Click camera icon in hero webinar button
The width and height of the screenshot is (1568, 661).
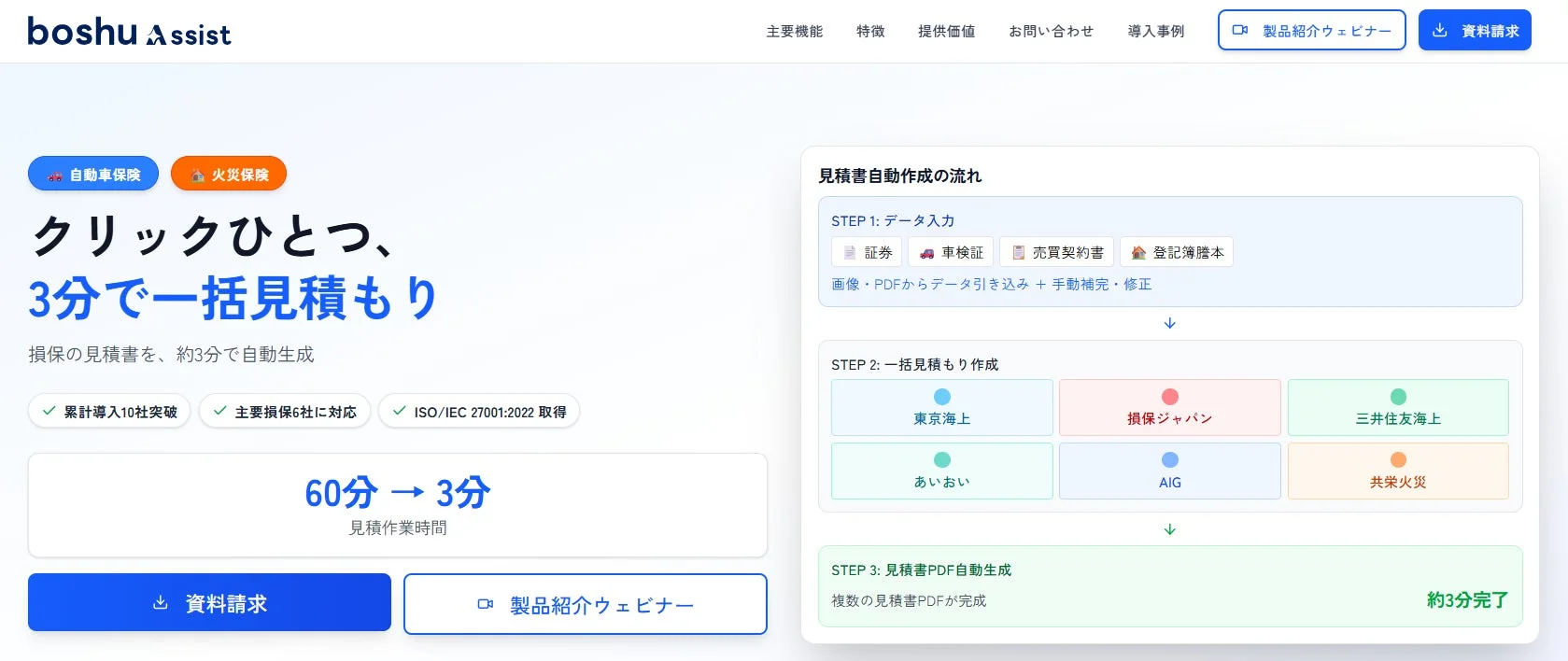click(486, 604)
